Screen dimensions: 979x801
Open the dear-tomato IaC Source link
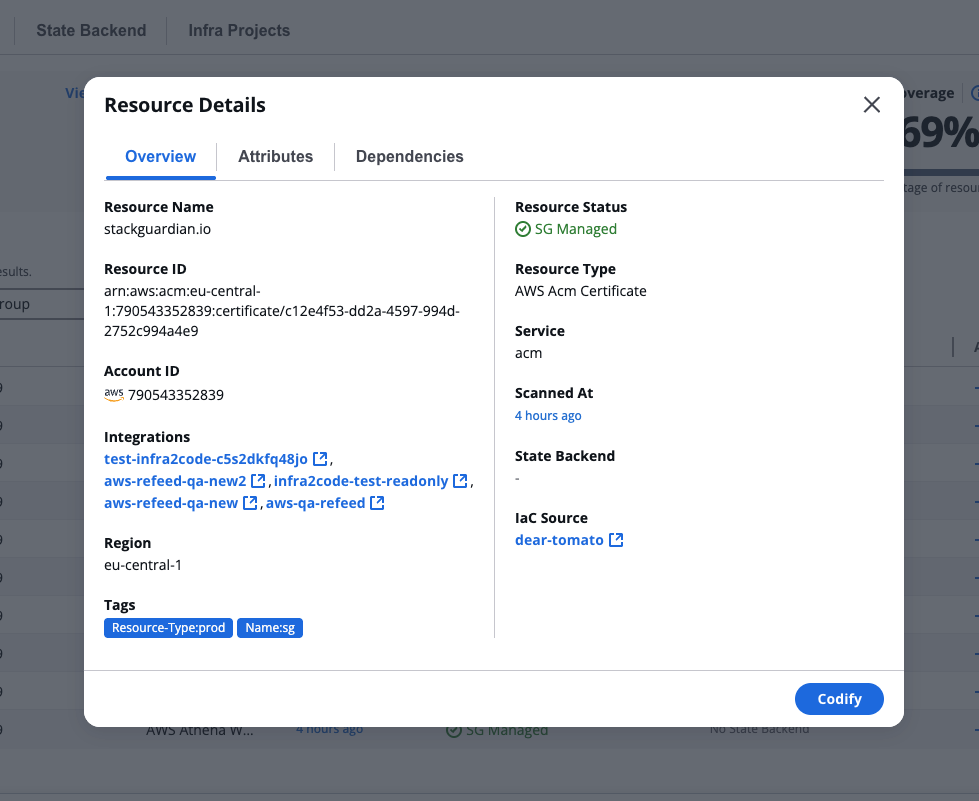(x=560, y=539)
